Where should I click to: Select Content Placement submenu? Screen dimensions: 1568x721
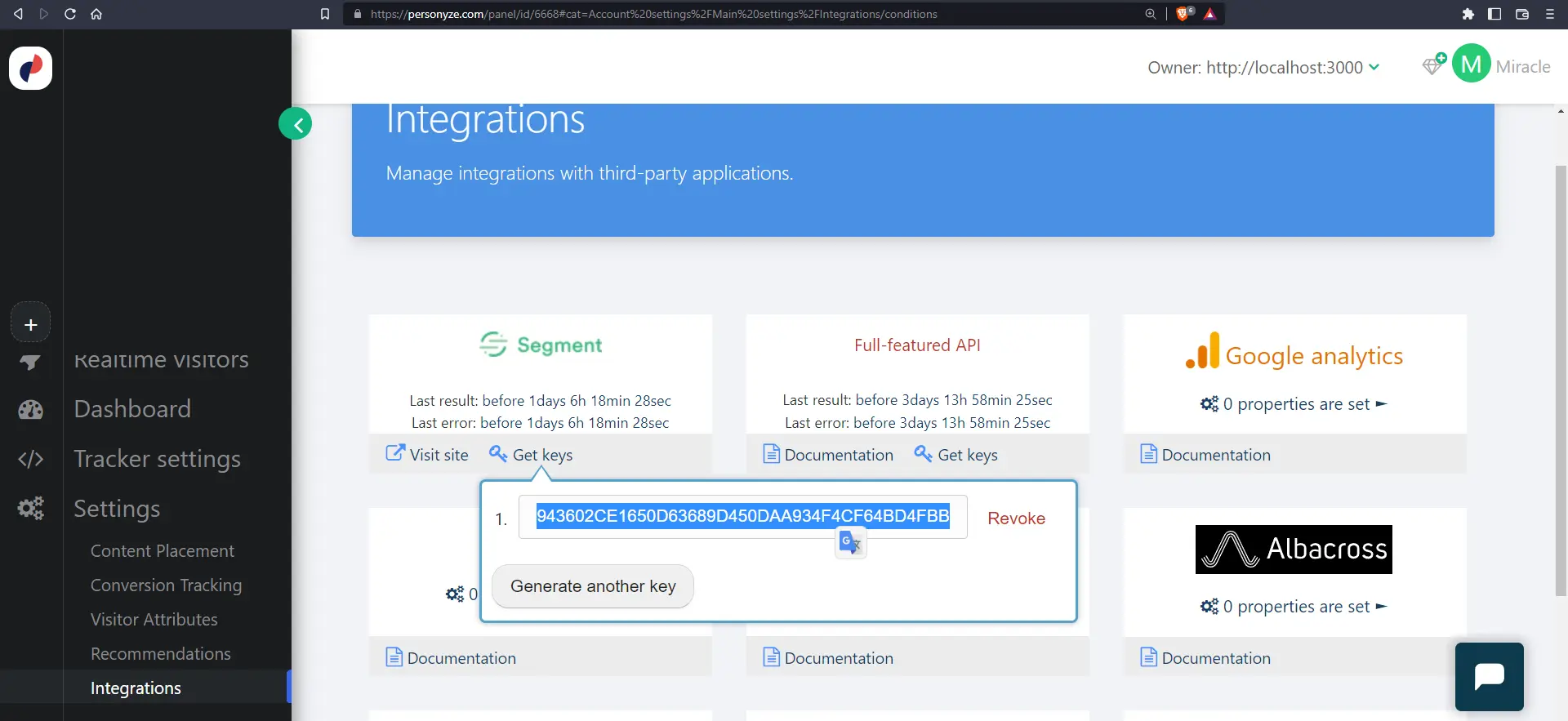(x=163, y=551)
